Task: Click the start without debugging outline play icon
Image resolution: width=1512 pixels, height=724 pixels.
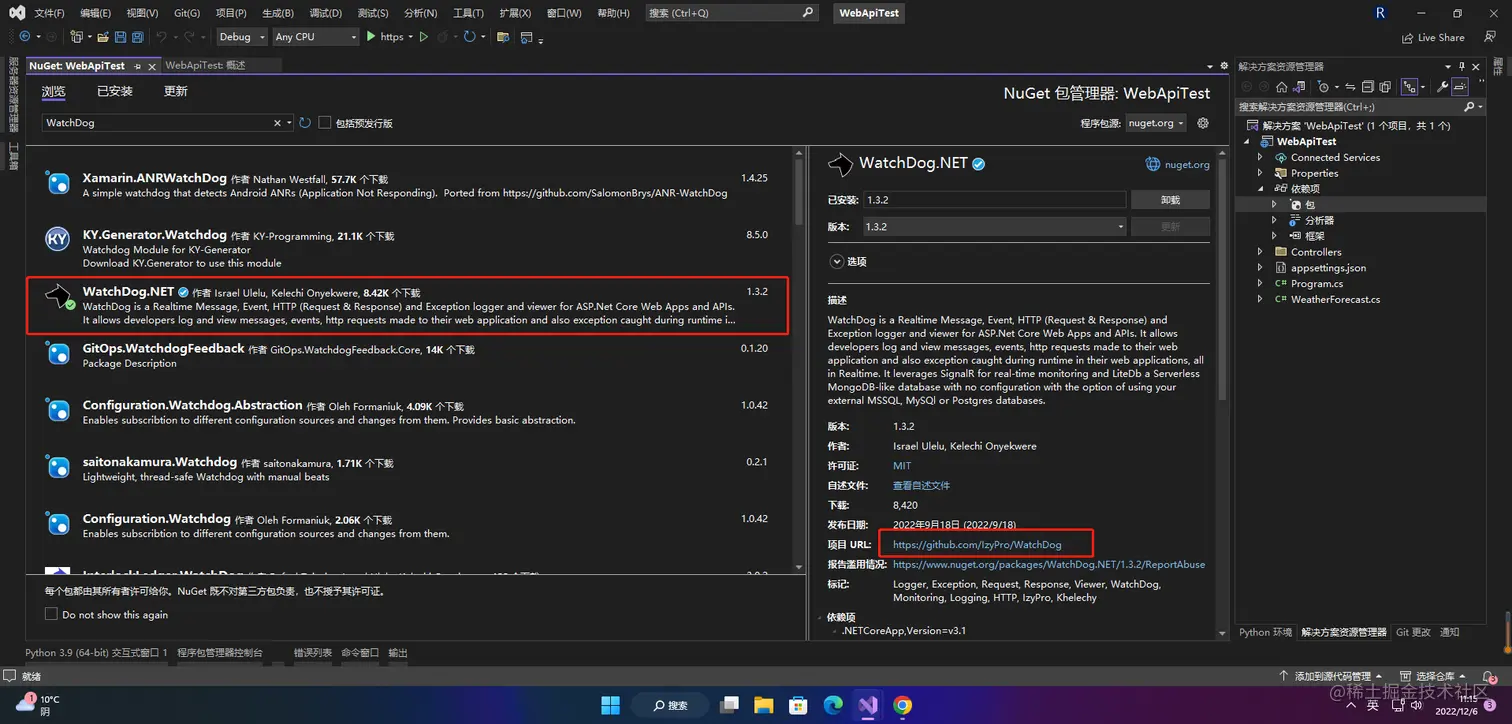Action: pos(424,37)
